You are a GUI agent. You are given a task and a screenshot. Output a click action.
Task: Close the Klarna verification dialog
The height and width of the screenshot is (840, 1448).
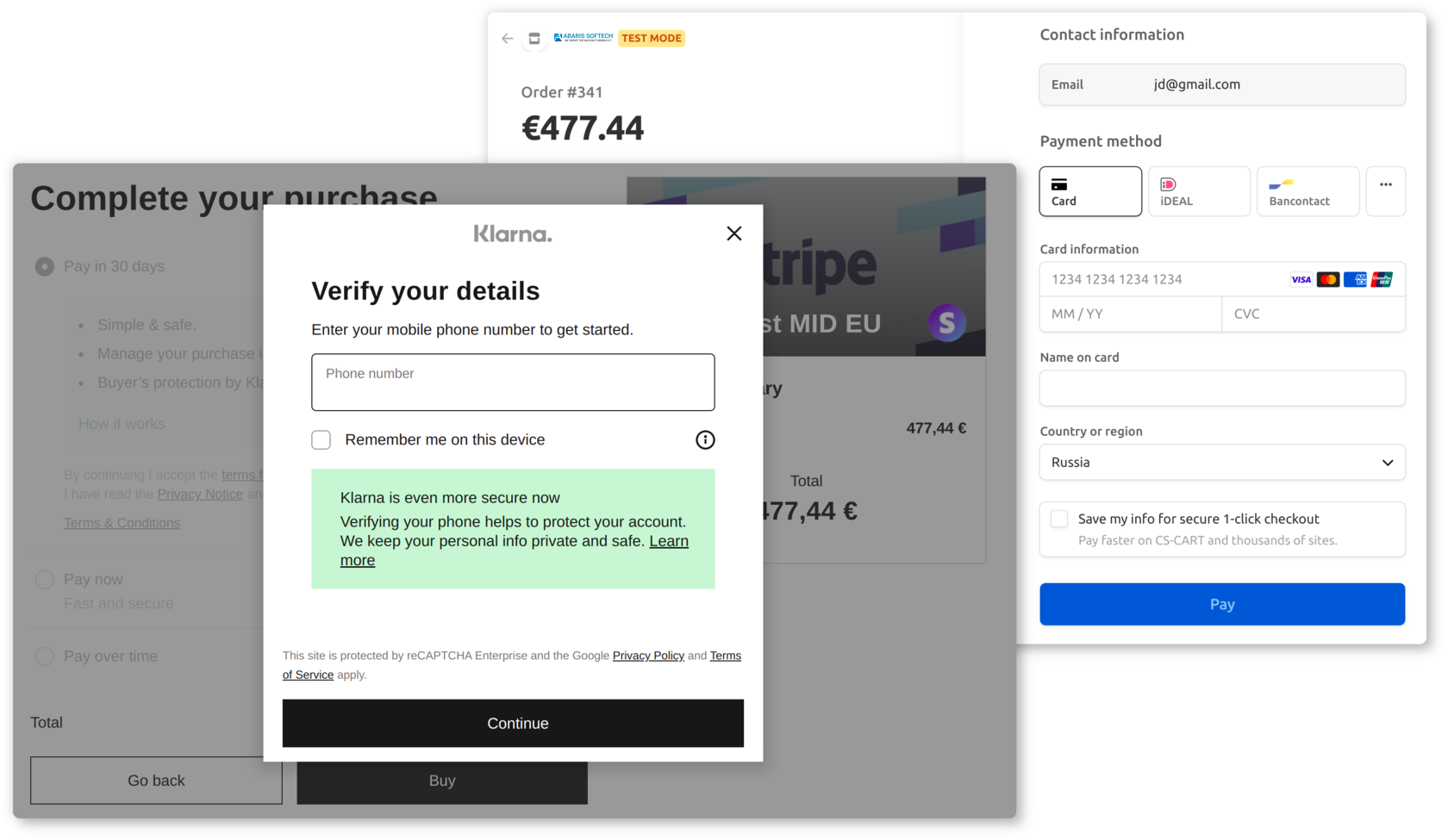[733, 233]
